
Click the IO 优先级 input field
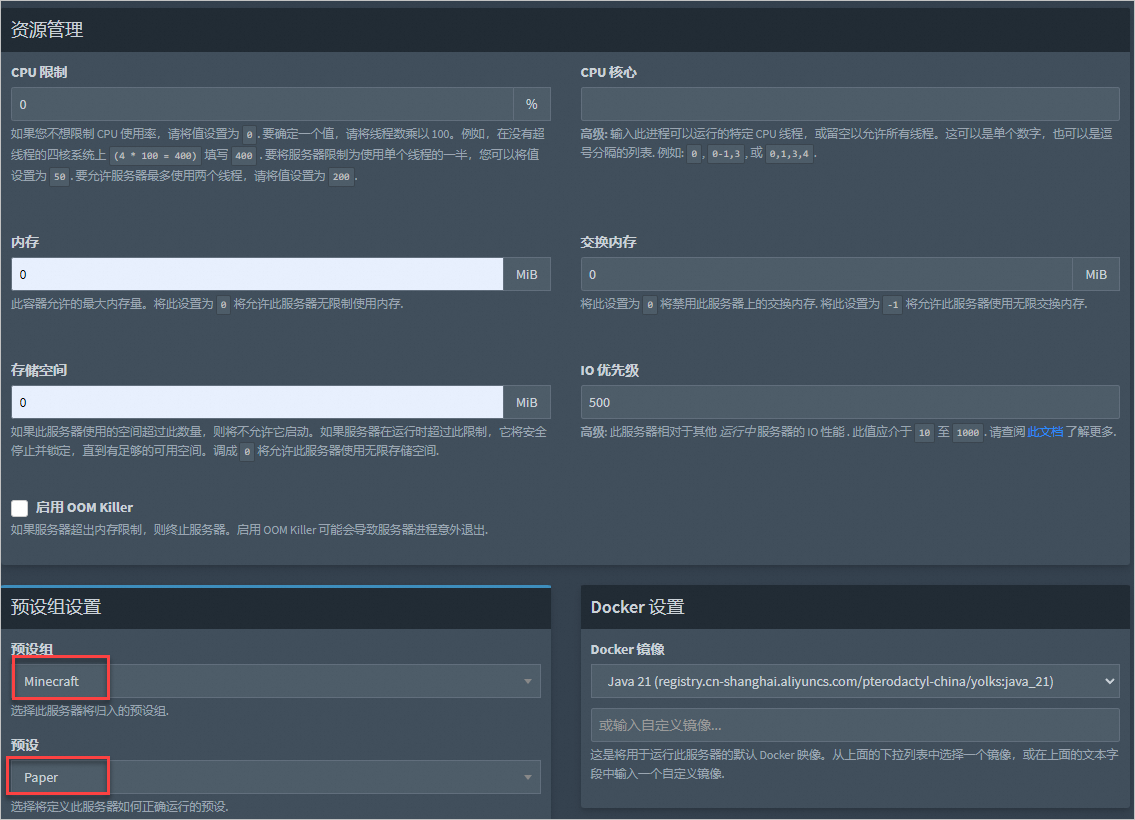coord(850,402)
